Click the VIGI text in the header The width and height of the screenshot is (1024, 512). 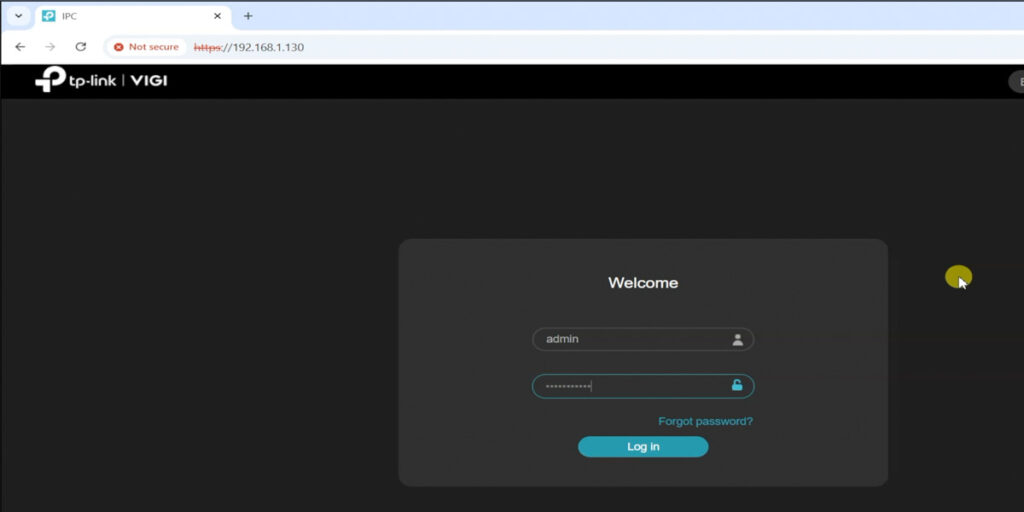pos(148,80)
